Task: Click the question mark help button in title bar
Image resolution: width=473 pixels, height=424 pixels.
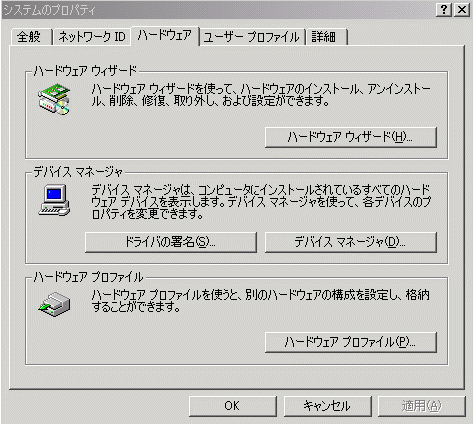Action: pyautogui.click(x=444, y=10)
